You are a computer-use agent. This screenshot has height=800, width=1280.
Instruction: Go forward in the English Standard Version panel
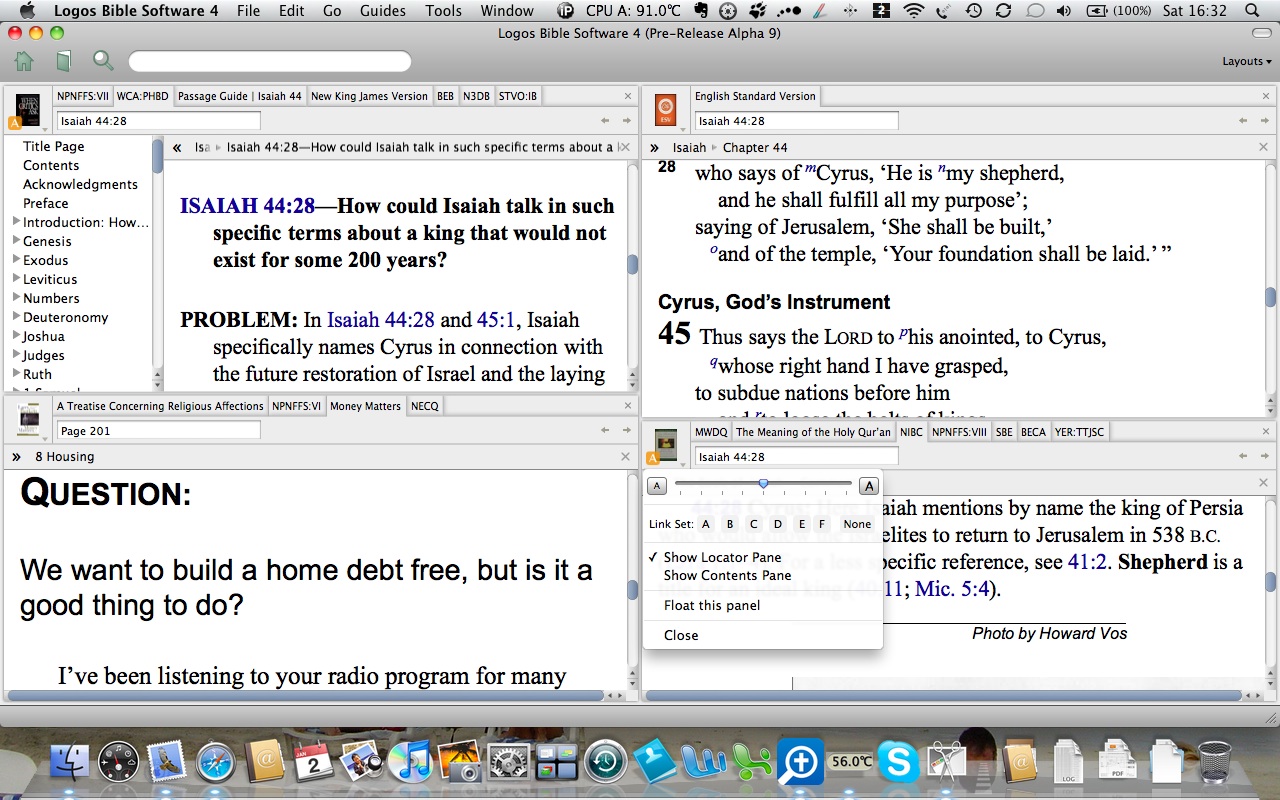[1264, 121]
